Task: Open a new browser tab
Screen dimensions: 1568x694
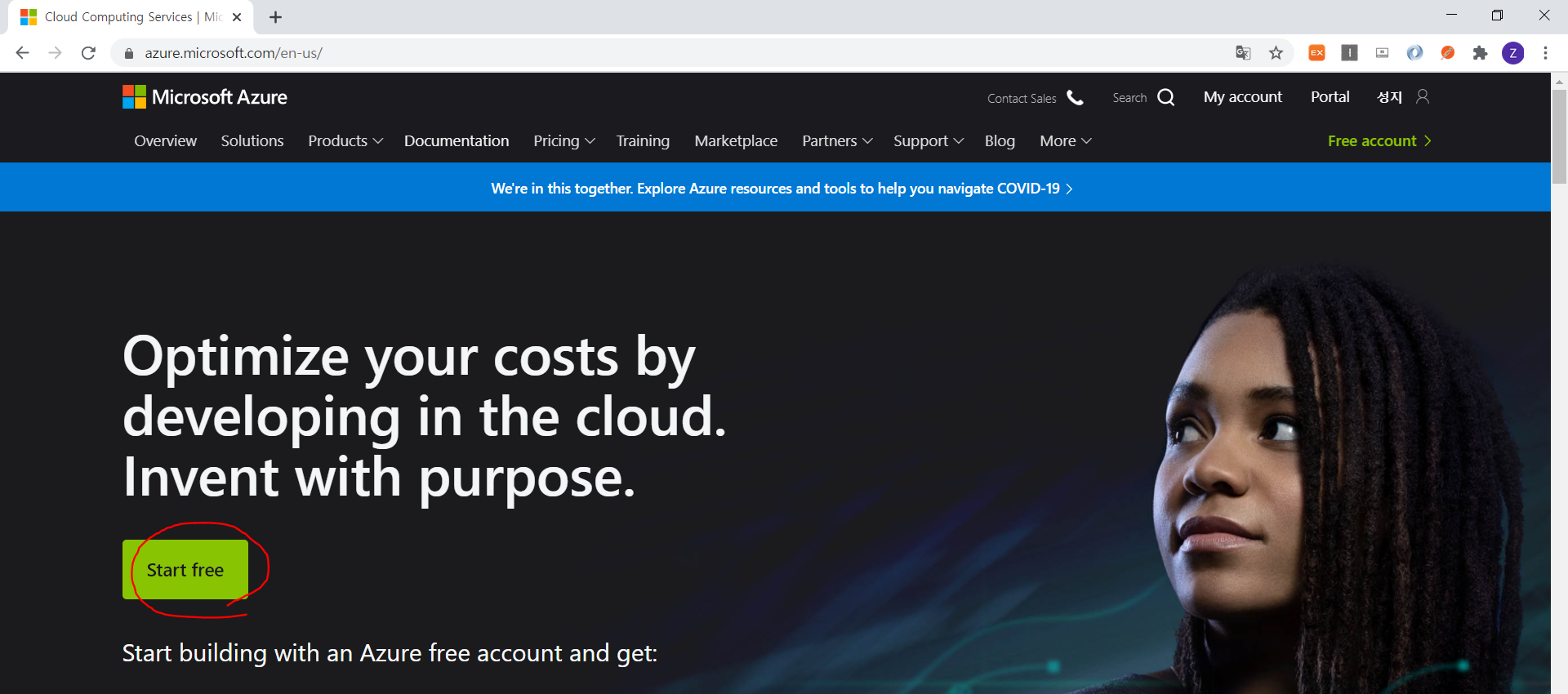Action: point(275,17)
